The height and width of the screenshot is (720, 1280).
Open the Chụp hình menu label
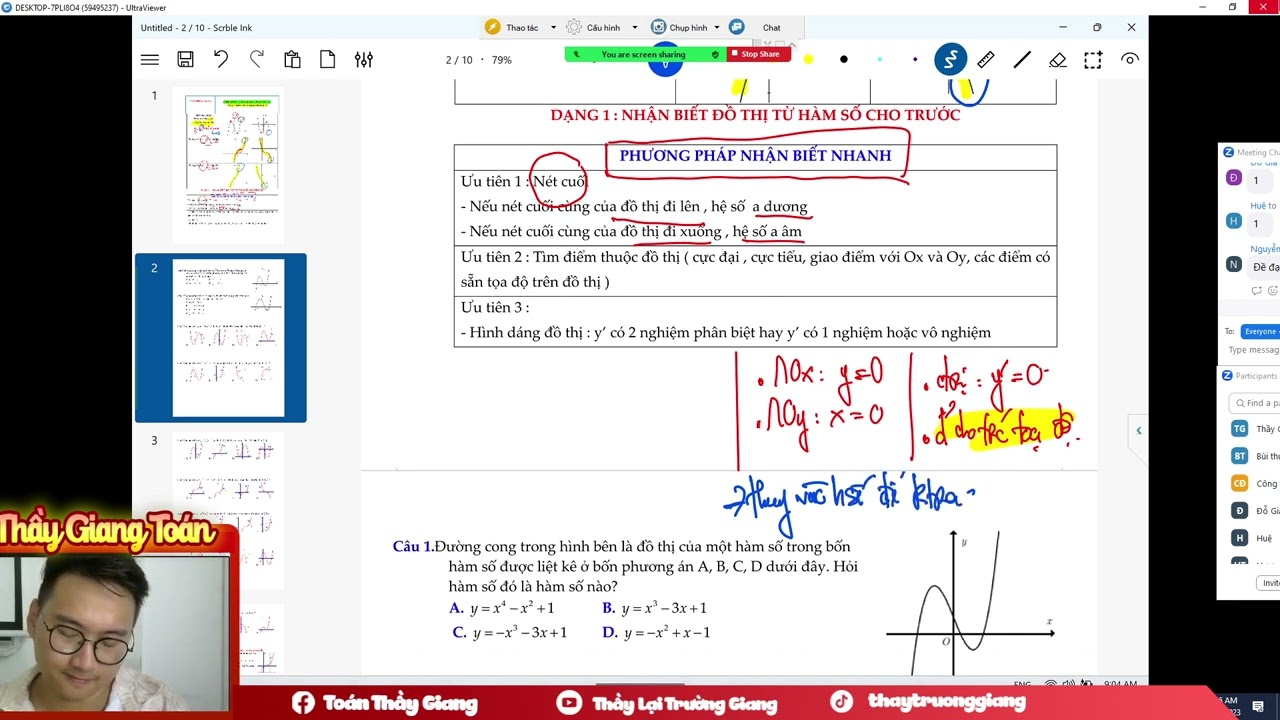[x=688, y=28]
